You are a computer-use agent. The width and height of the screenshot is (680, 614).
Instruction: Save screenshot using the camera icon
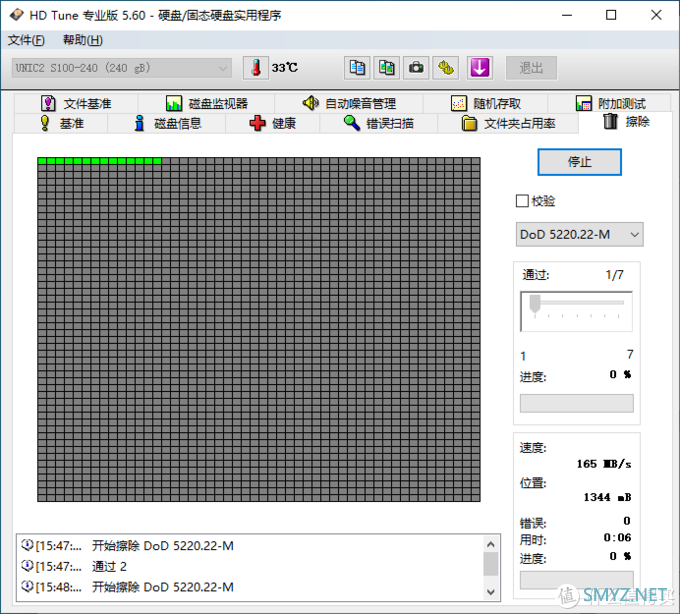416,68
